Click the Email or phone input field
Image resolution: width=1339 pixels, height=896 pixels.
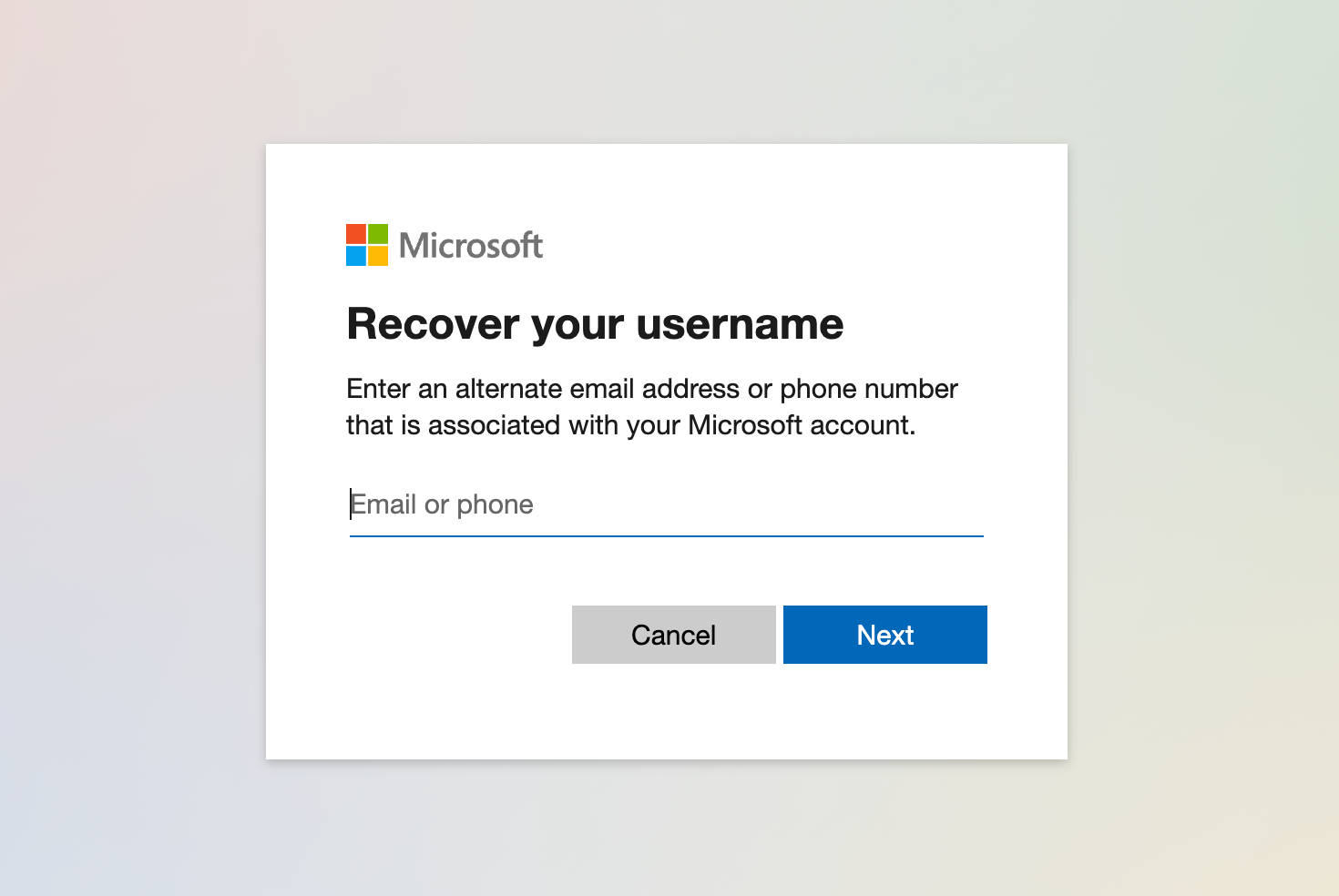pos(665,505)
